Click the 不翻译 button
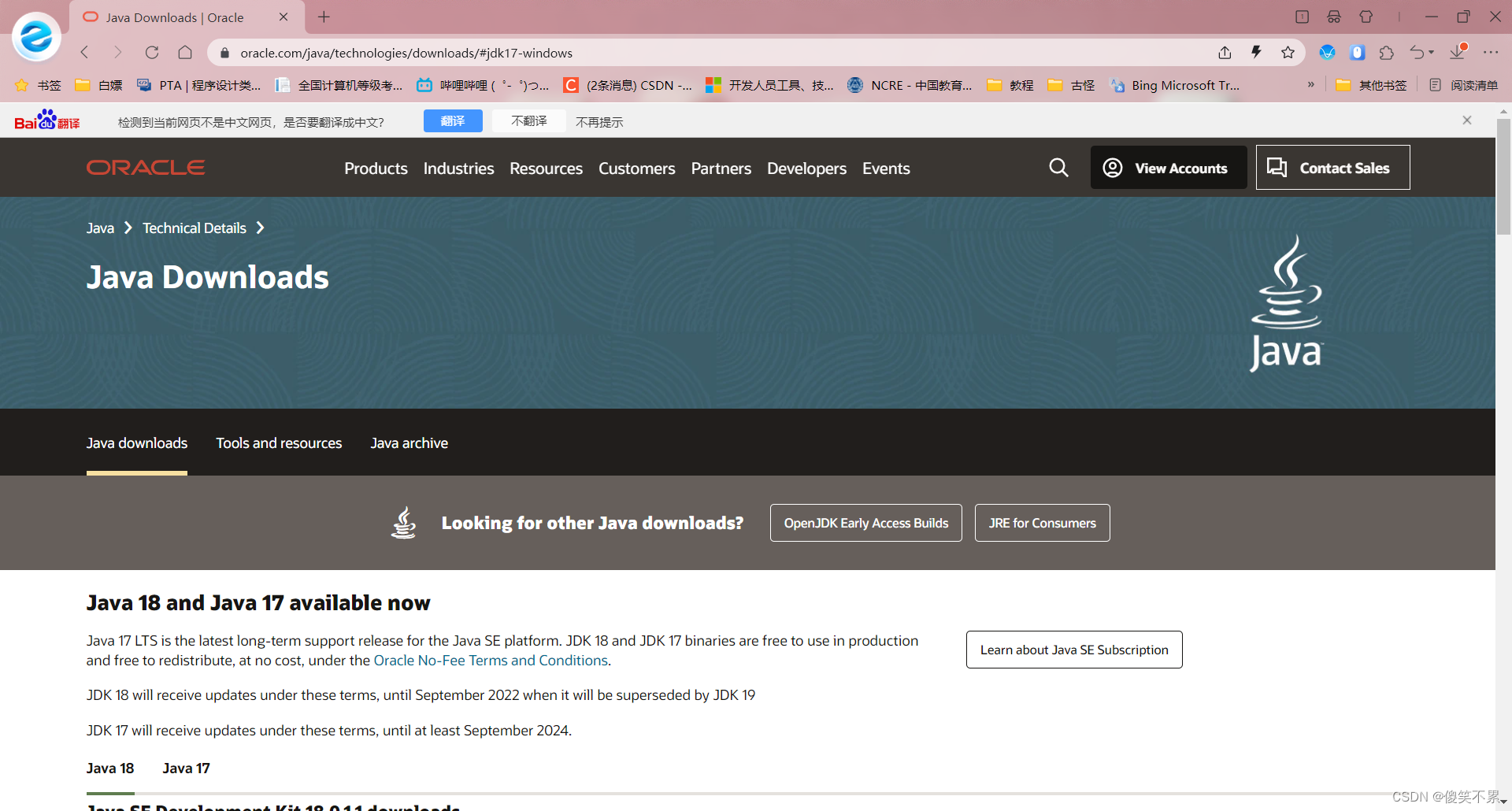Image resolution: width=1512 pixels, height=811 pixels. (x=528, y=120)
